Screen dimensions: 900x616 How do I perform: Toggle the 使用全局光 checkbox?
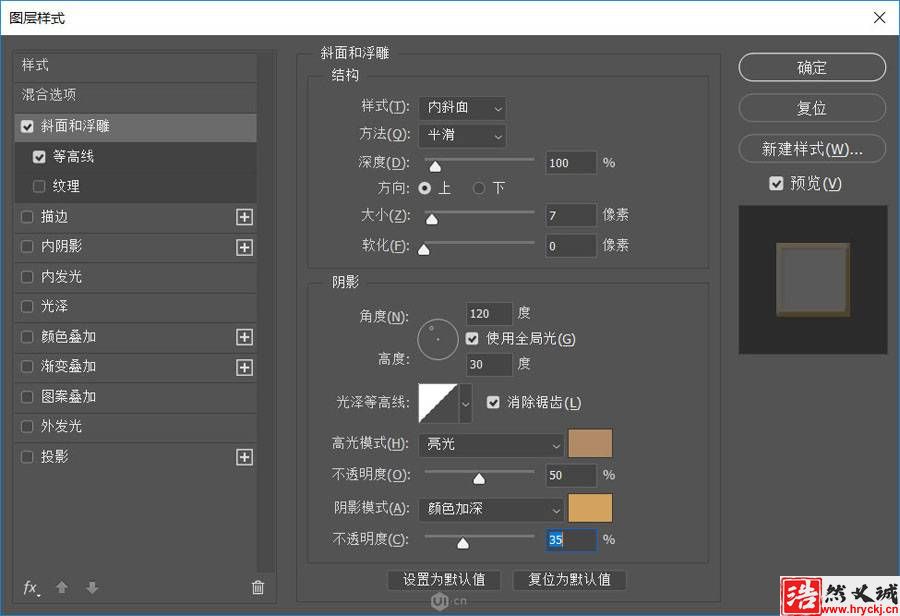point(472,339)
